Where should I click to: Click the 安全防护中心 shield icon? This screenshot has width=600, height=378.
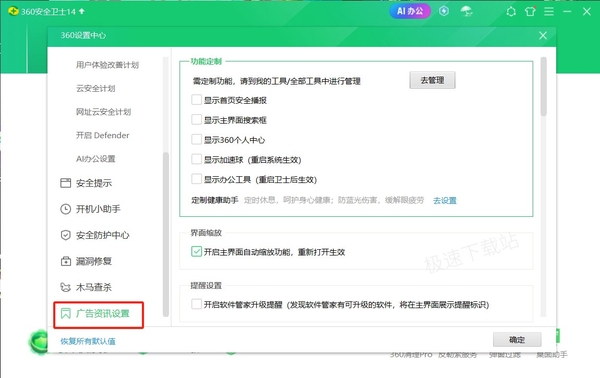coord(65,235)
